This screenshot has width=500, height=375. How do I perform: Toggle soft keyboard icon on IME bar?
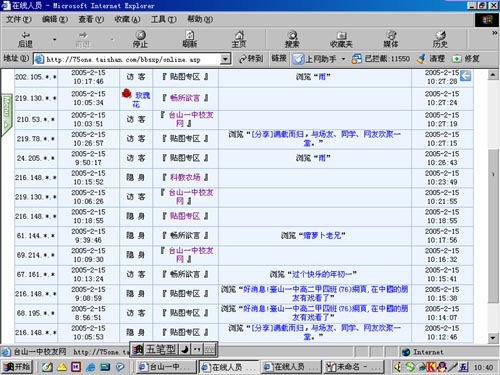[210, 349]
